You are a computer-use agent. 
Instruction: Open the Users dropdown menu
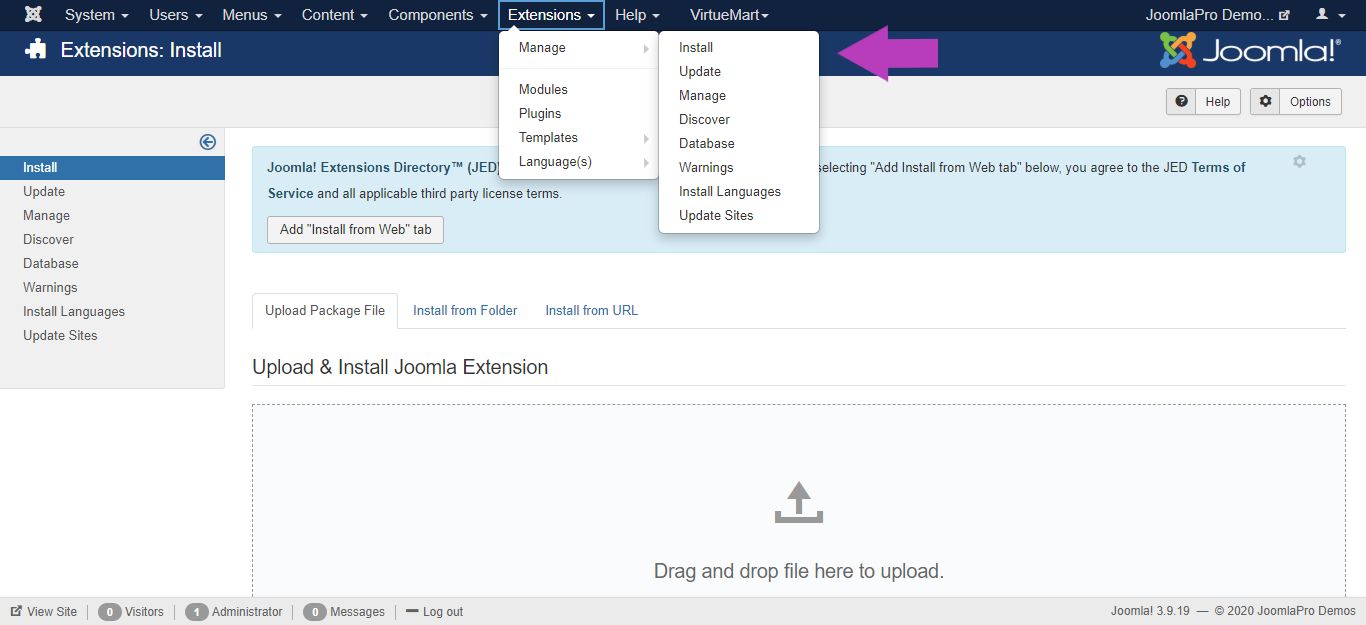(x=176, y=15)
